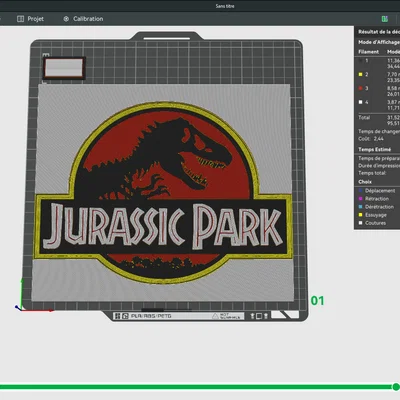Select filament 1 black color swatch
Image resolution: width=400 pixels, height=400 pixels.
[x=360, y=61]
